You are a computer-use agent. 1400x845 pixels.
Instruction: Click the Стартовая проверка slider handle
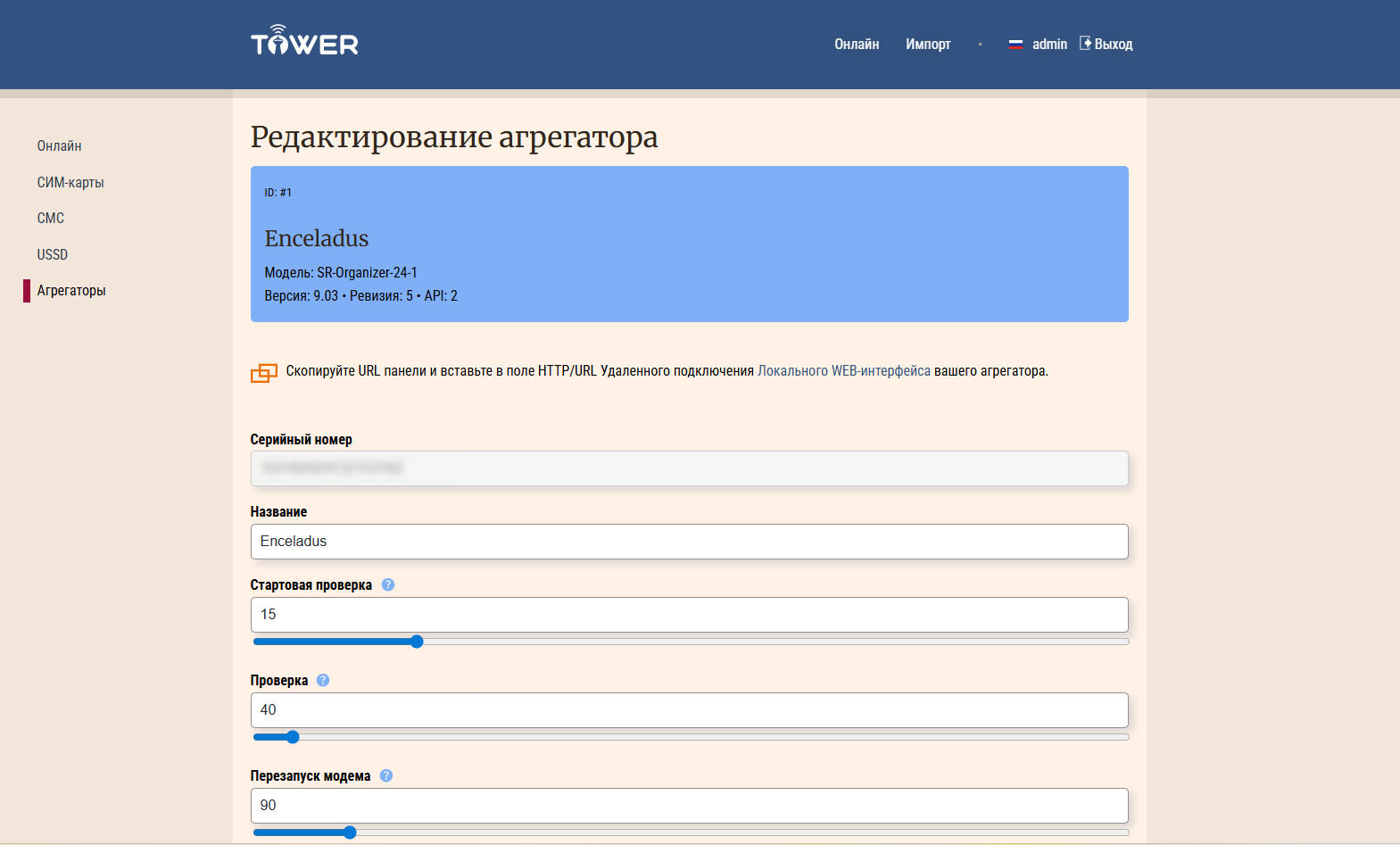pos(417,642)
